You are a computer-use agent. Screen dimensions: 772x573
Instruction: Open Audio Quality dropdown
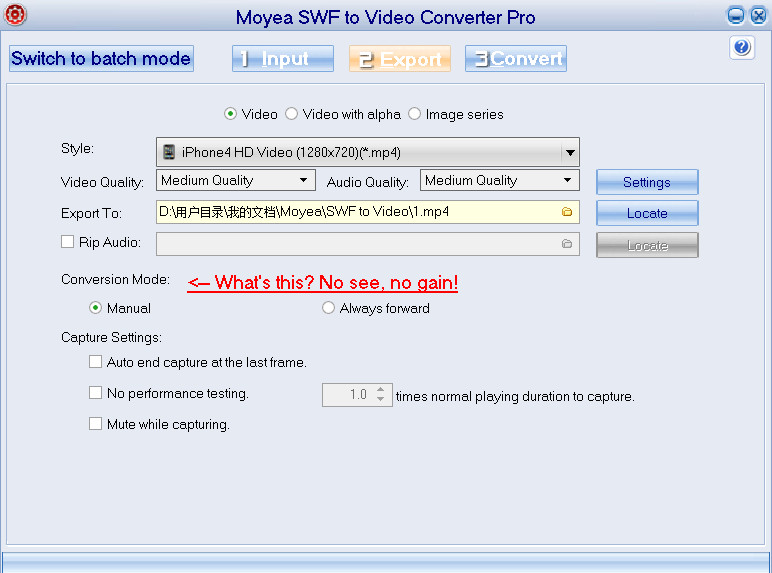pyautogui.click(x=567, y=180)
